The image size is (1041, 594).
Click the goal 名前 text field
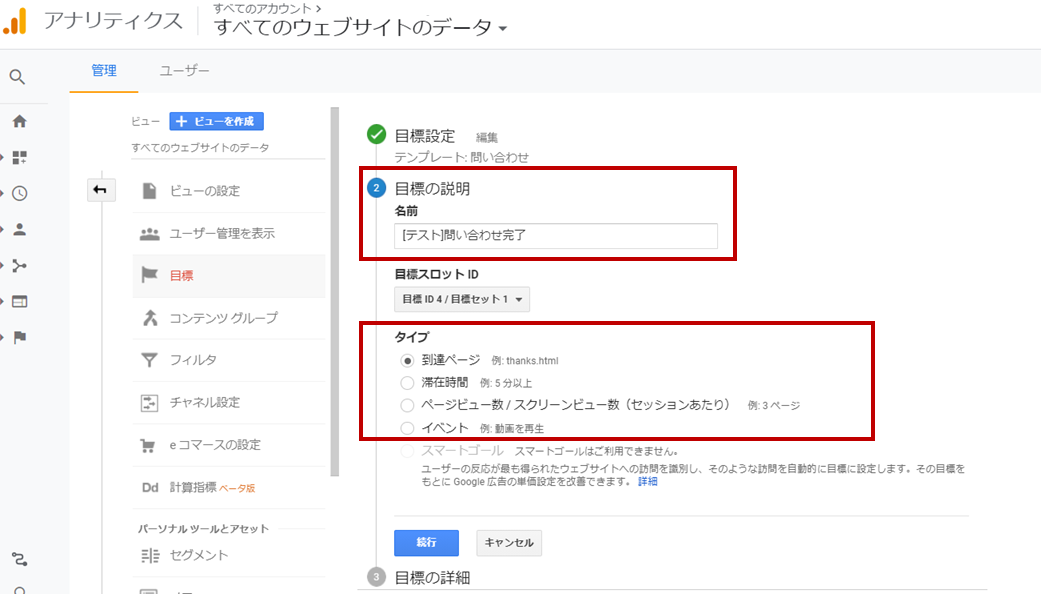coord(556,236)
